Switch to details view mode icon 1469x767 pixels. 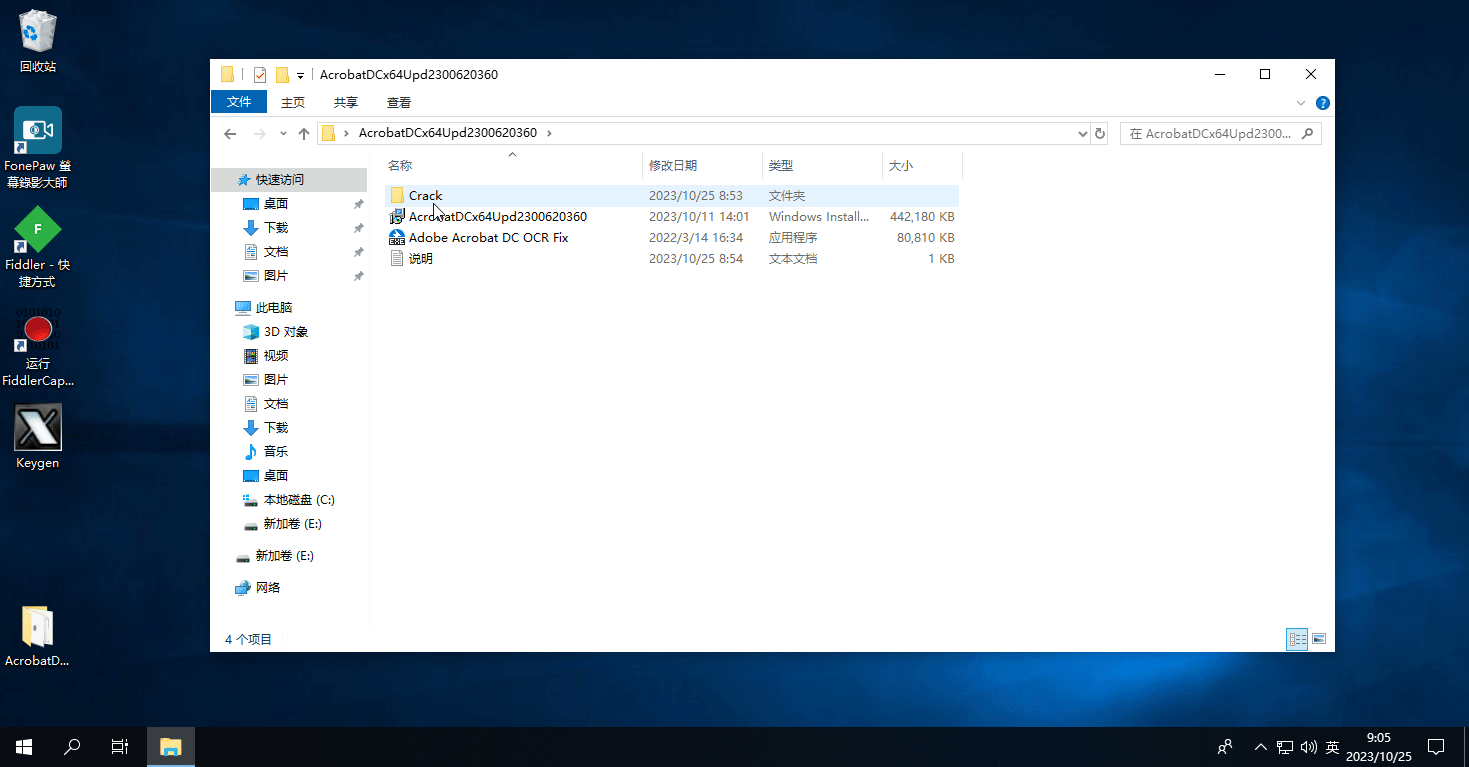[x=1297, y=639]
